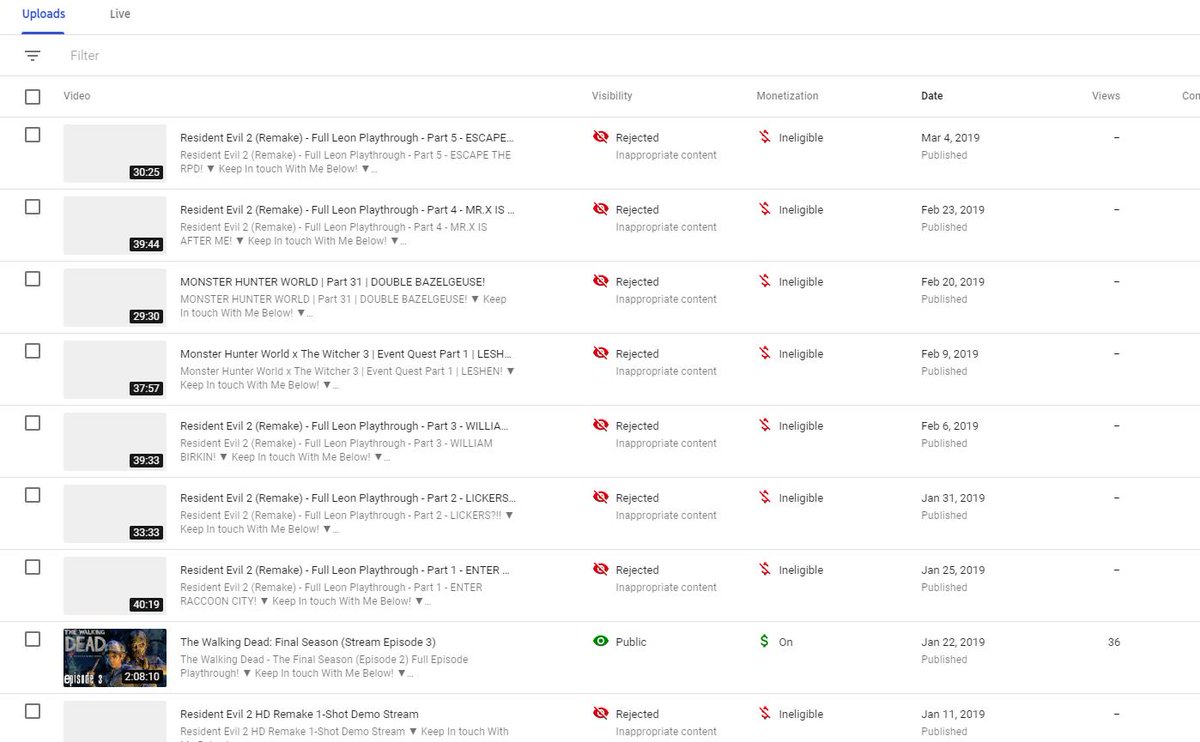Open Resident Evil 2 Part 4 MR.X title

pyautogui.click(x=348, y=210)
